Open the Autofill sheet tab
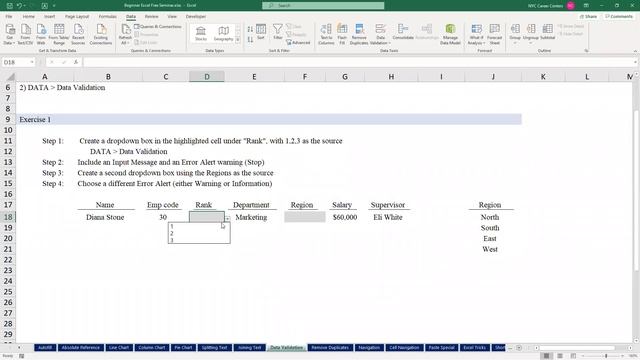This screenshot has height=360, width=640. click(x=45, y=348)
